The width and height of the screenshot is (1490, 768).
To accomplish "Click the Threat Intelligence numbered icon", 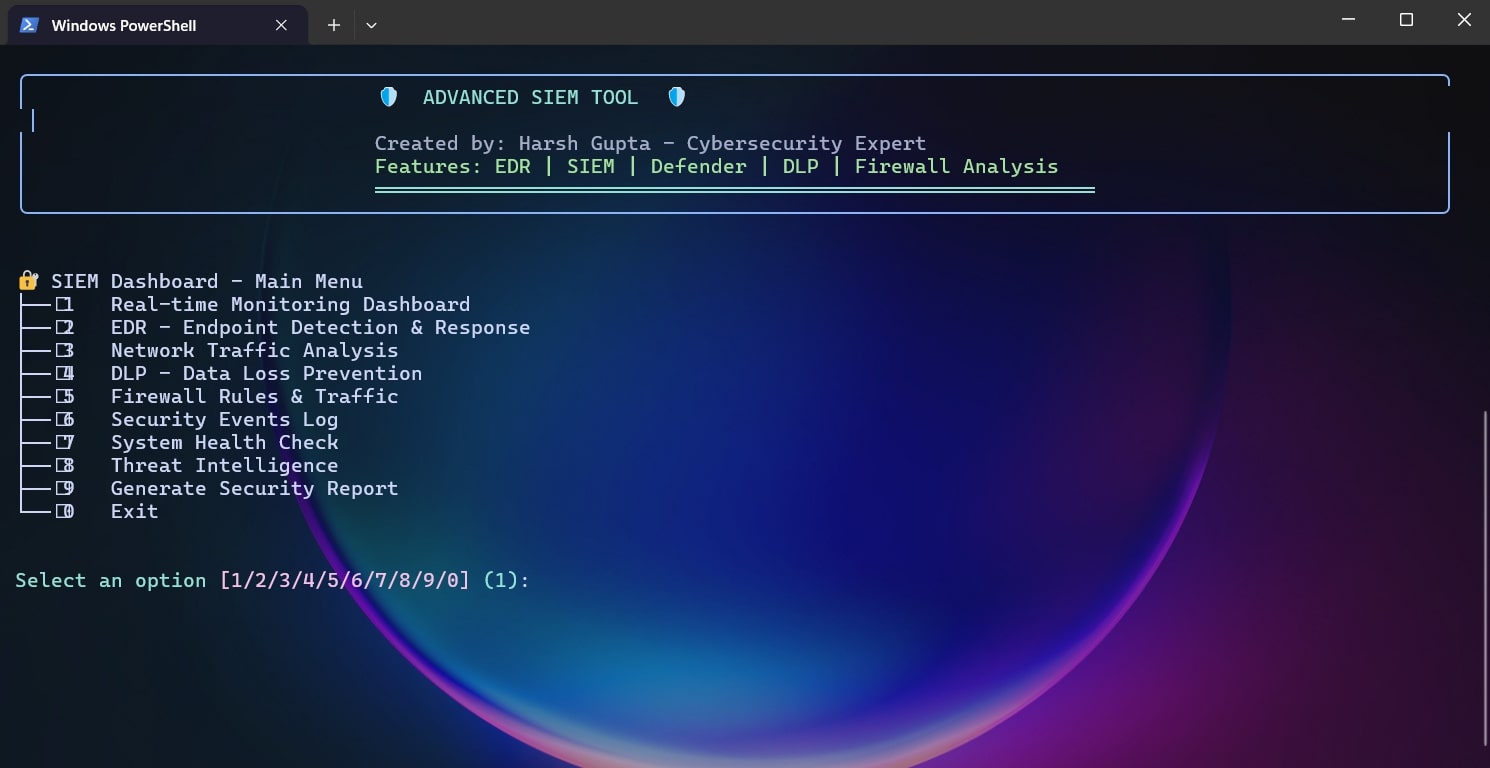I will [x=65, y=465].
